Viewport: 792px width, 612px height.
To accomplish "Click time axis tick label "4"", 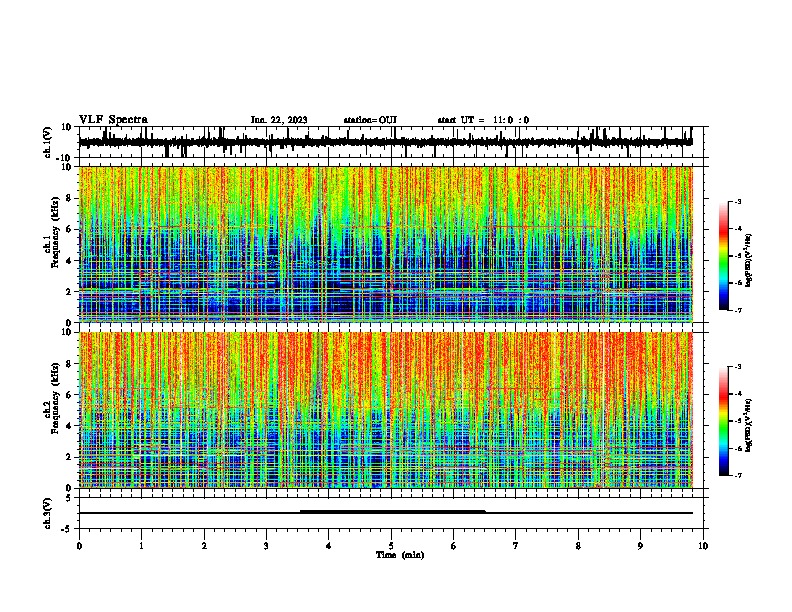I will pos(329,546).
